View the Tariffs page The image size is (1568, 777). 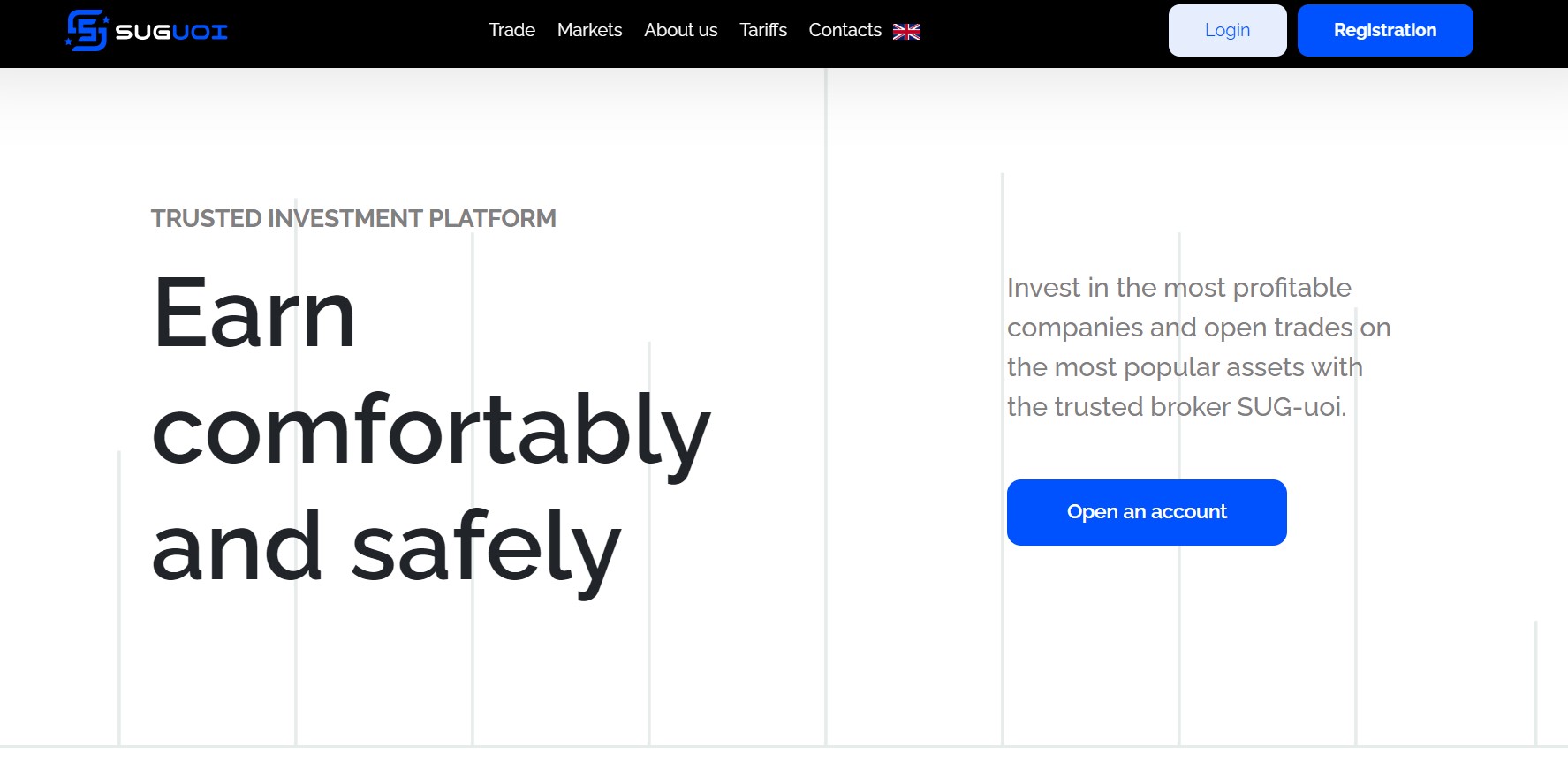click(763, 30)
